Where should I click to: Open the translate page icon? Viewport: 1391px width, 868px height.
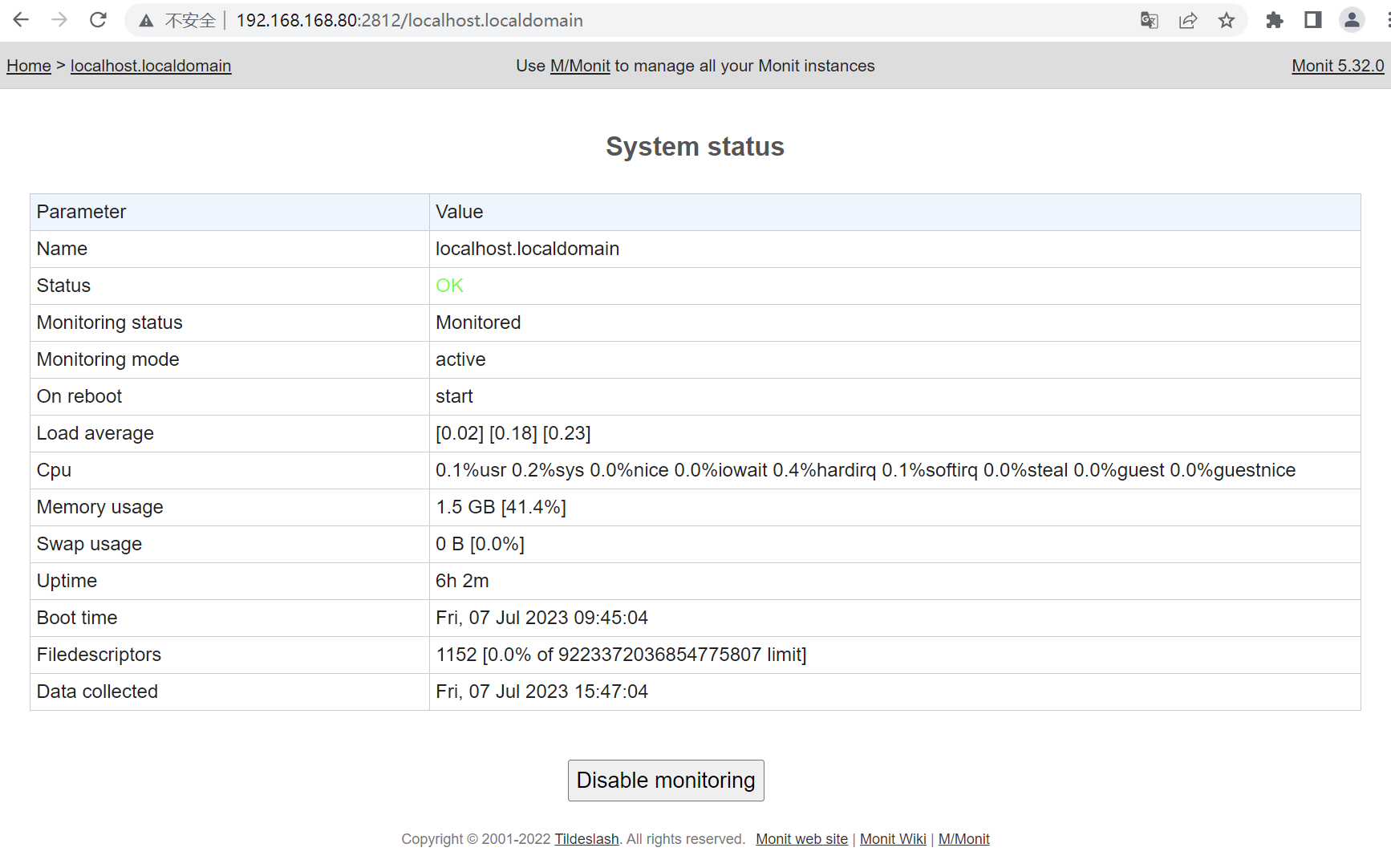(1149, 21)
